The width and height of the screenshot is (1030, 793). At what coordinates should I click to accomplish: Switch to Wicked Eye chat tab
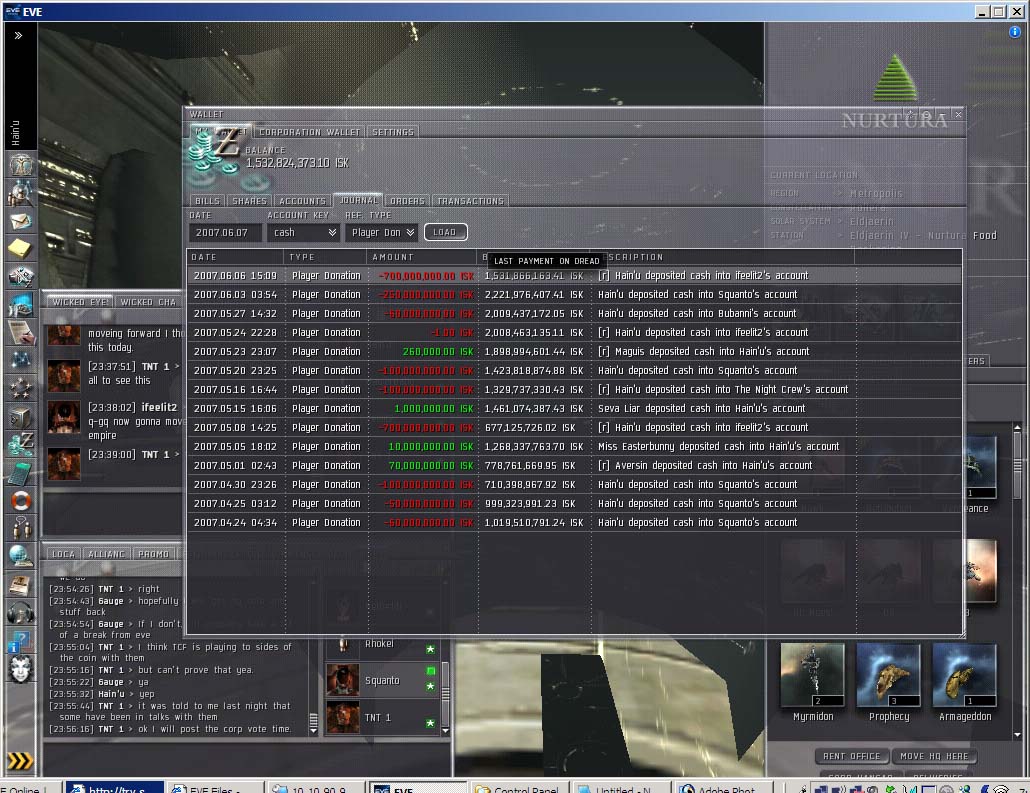[x=81, y=302]
